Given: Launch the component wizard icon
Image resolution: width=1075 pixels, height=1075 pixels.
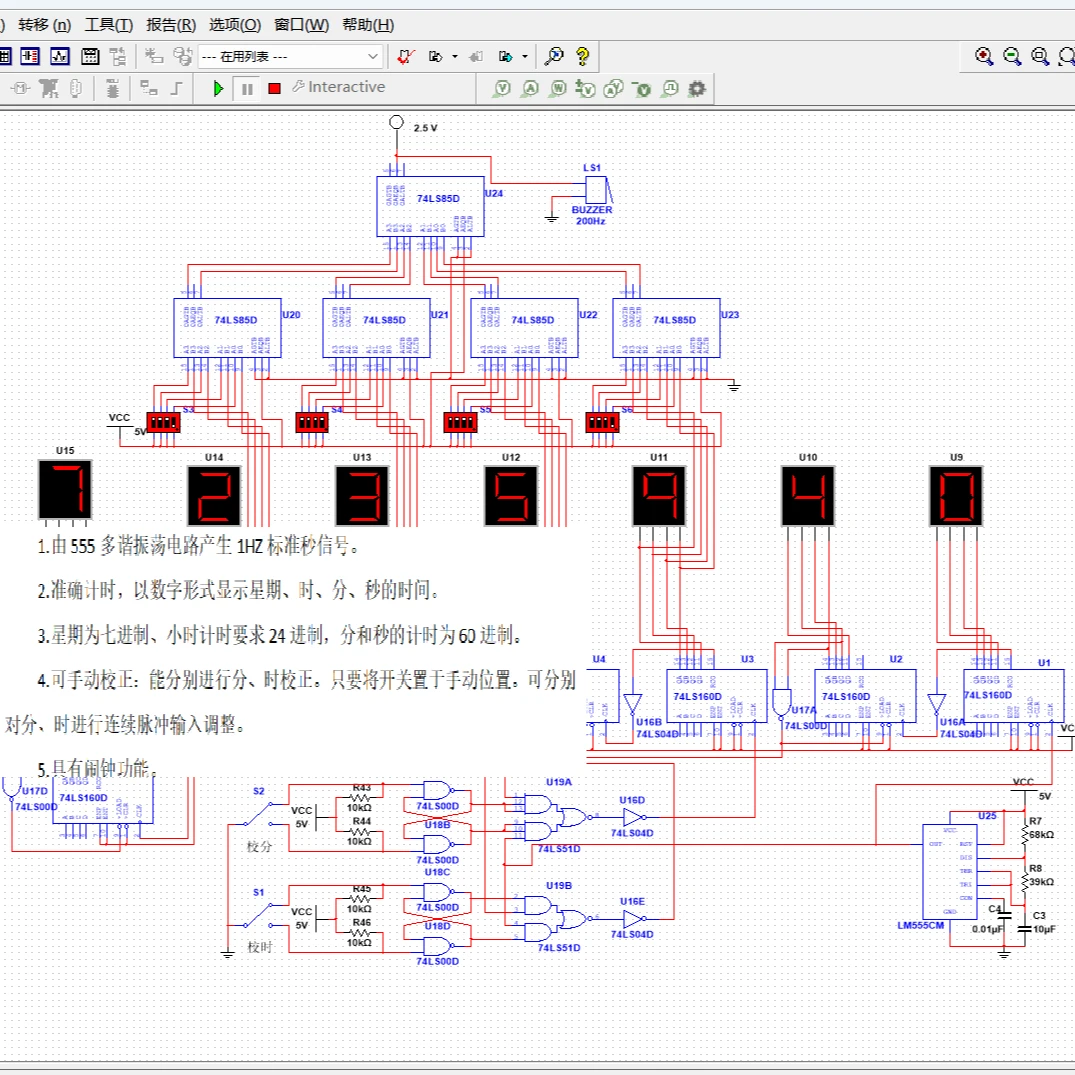Looking at the screenshot, I should pos(154,56).
